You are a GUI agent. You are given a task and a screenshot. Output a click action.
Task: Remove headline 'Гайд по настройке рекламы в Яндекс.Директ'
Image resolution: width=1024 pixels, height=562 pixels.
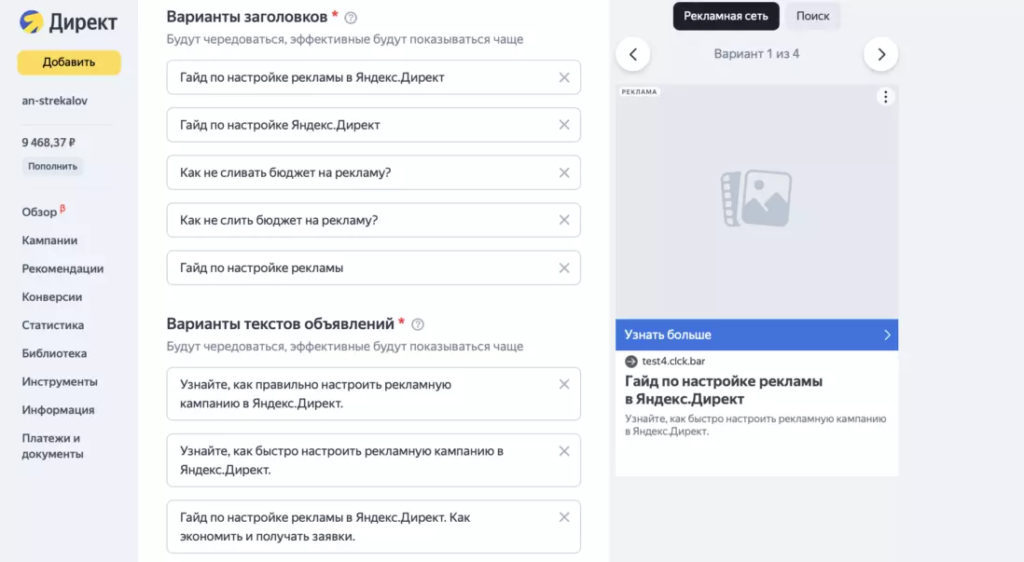pyautogui.click(x=564, y=77)
